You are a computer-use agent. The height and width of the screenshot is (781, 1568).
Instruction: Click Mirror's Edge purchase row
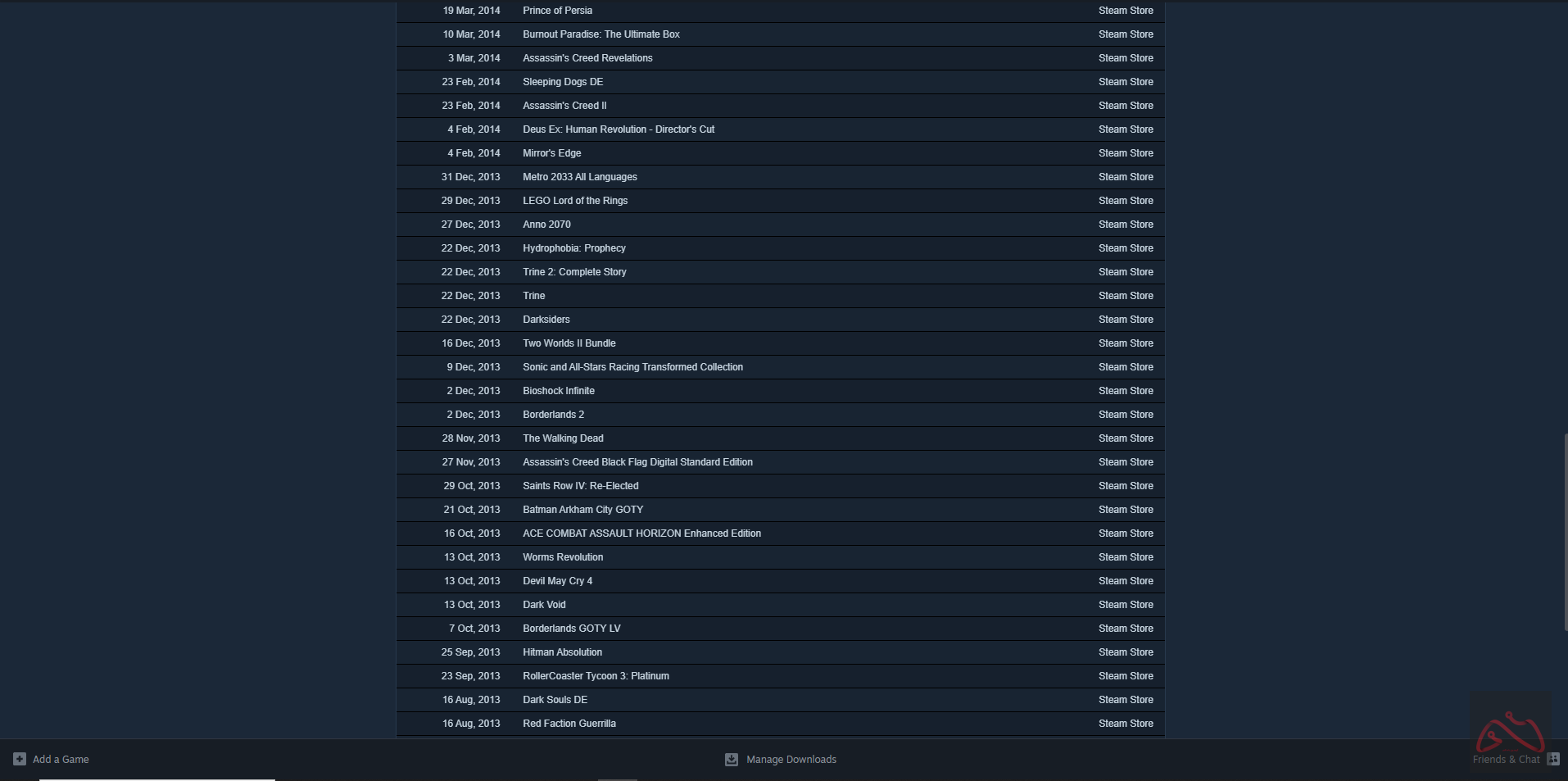551,153
